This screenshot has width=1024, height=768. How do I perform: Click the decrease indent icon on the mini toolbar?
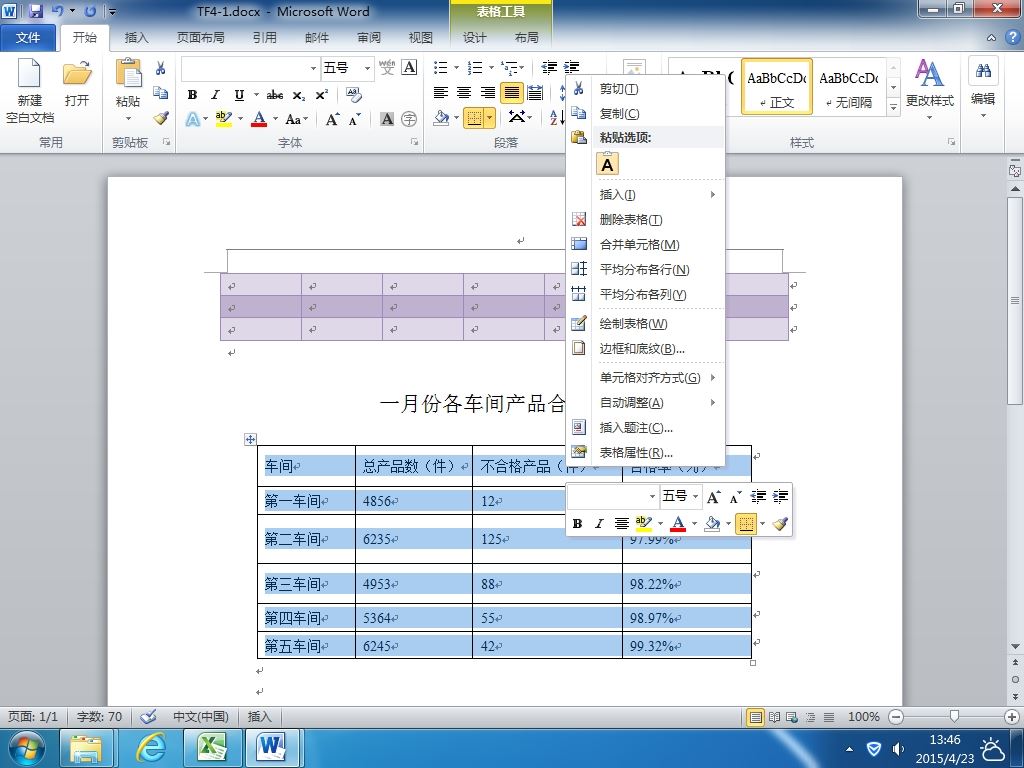(758, 497)
